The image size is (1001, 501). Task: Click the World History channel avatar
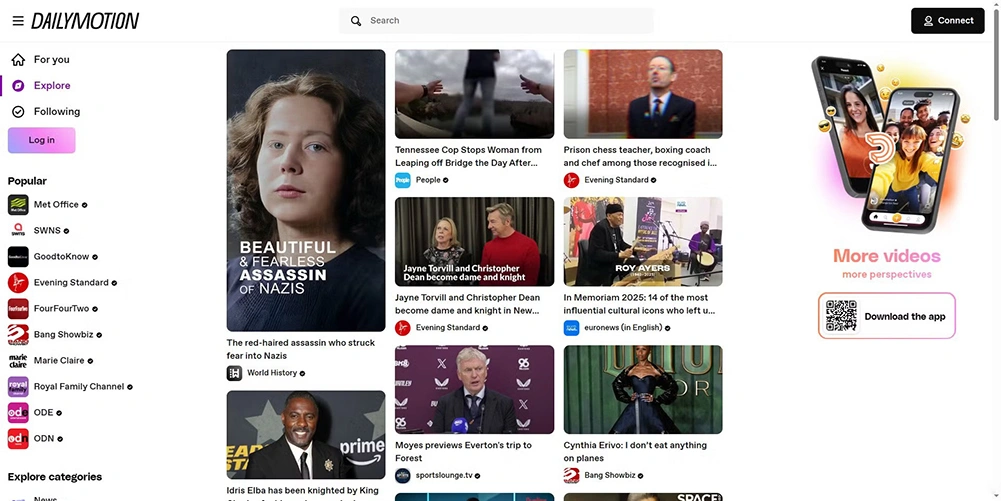click(234, 373)
